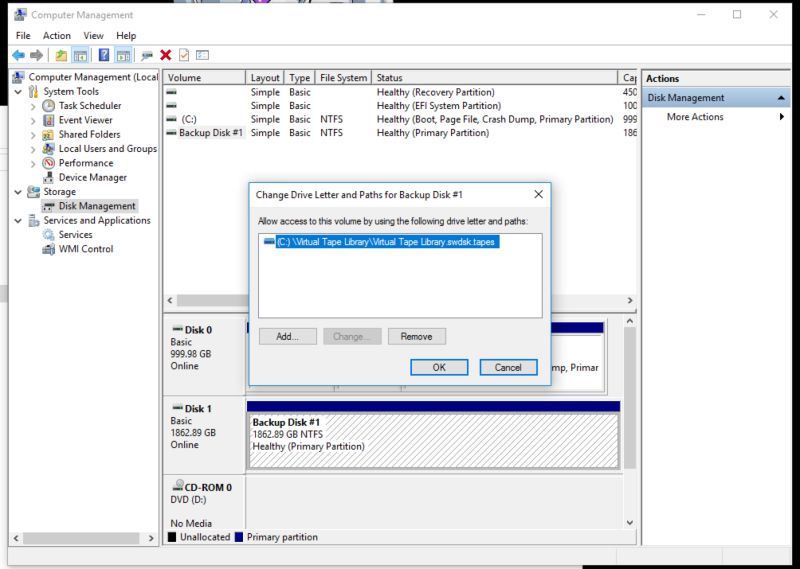Image resolution: width=800 pixels, height=569 pixels.
Task: Collapse the Storage tree node
Action: tap(18, 192)
